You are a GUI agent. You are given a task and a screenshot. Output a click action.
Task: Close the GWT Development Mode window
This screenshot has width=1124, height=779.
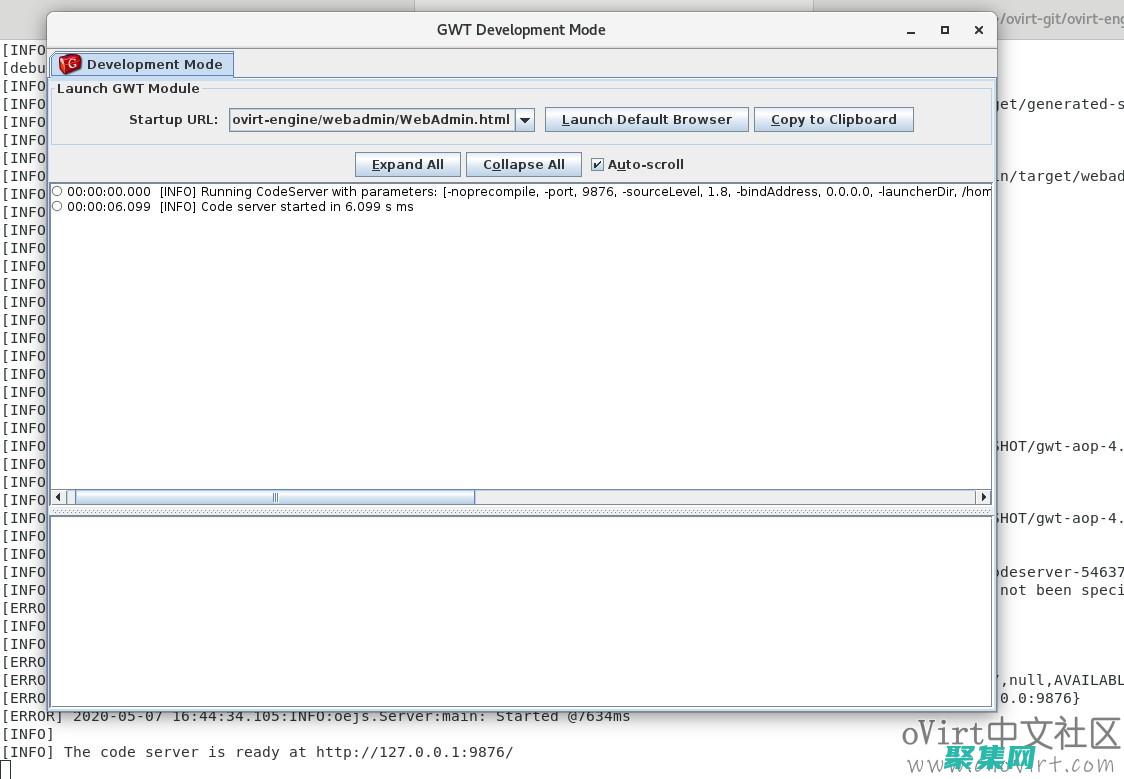point(979,31)
